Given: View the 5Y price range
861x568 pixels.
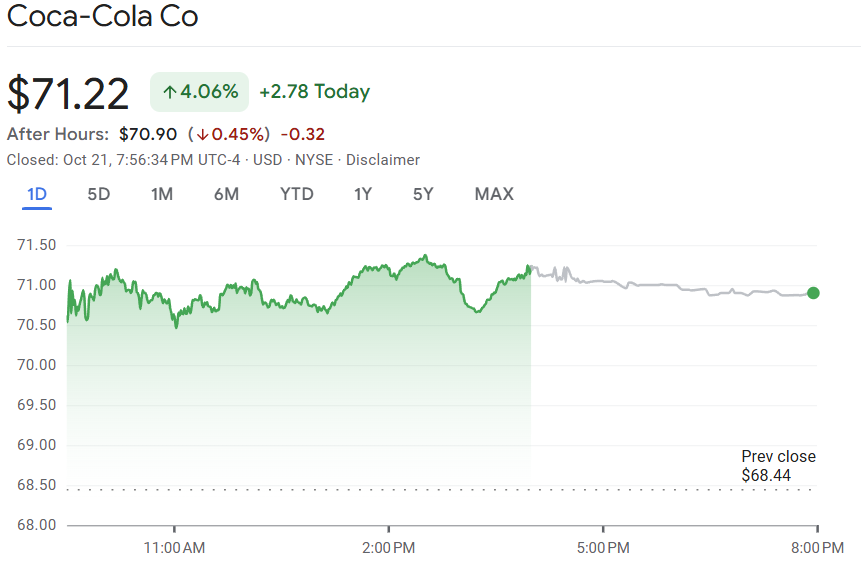Looking at the screenshot, I should [x=423, y=194].
